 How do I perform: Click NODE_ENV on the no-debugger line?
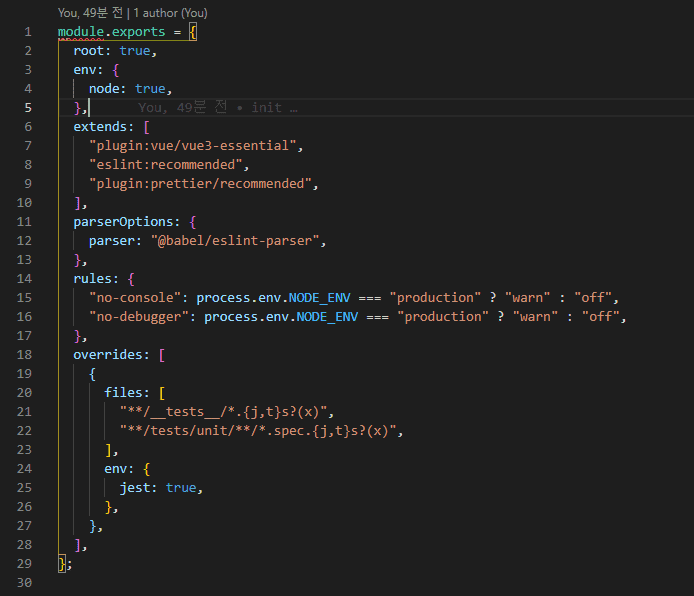tap(327, 317)
